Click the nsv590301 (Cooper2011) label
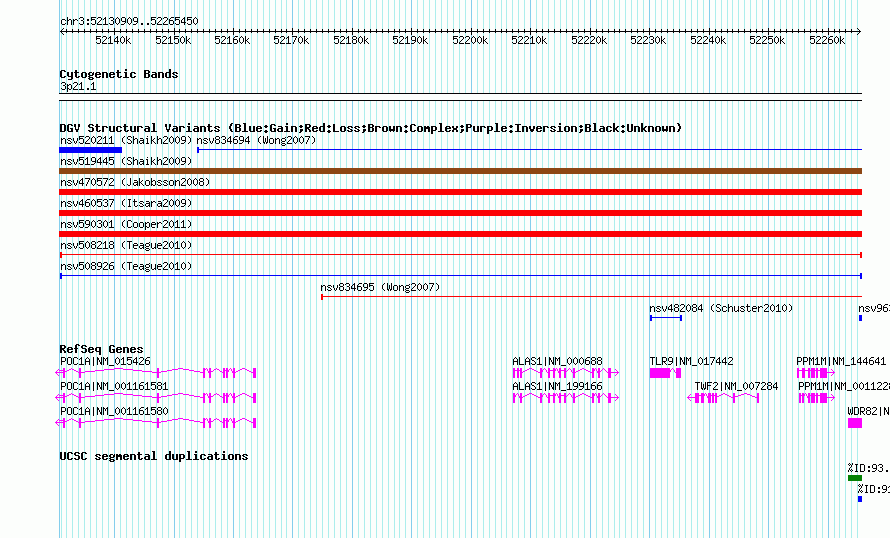890x538 pixels. (x=126, y=224)
